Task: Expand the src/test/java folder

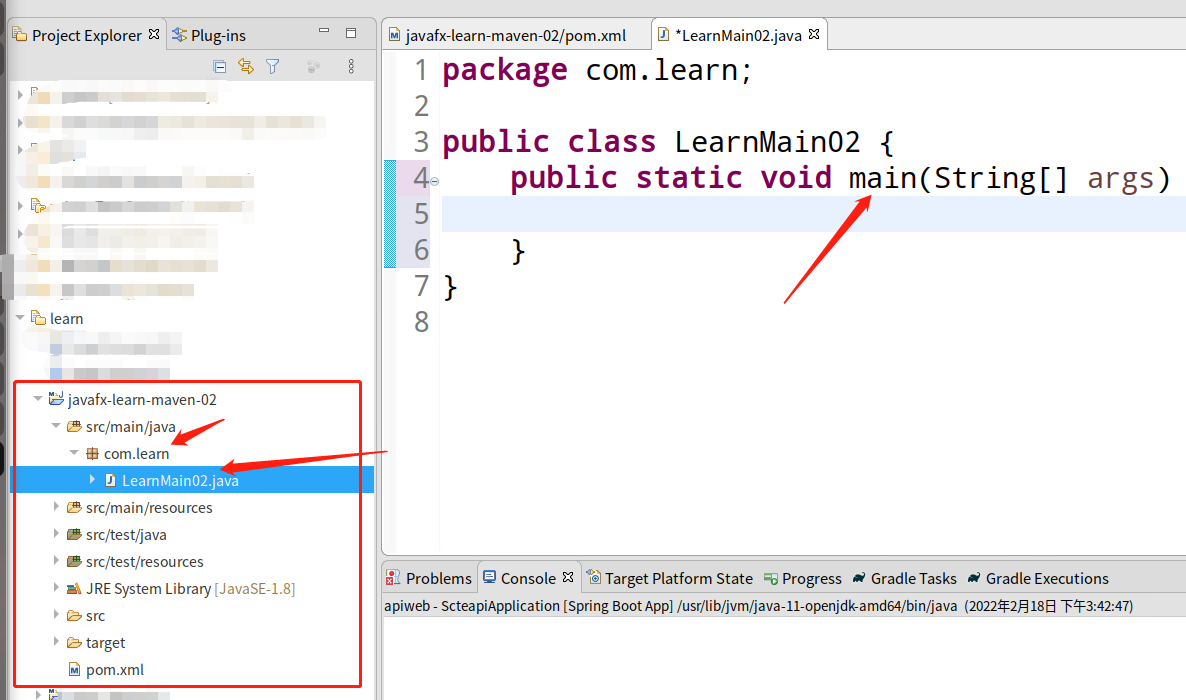Action: (x=56, y=534)
